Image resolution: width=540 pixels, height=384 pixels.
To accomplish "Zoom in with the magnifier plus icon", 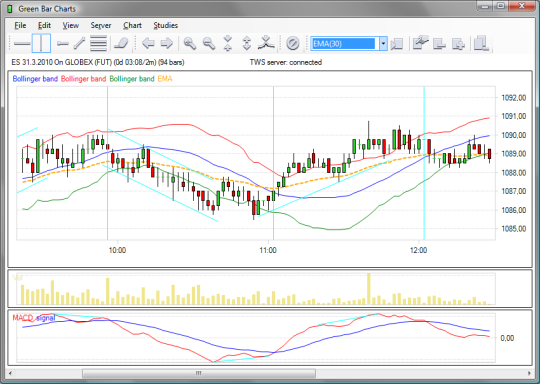I will 190,43.
